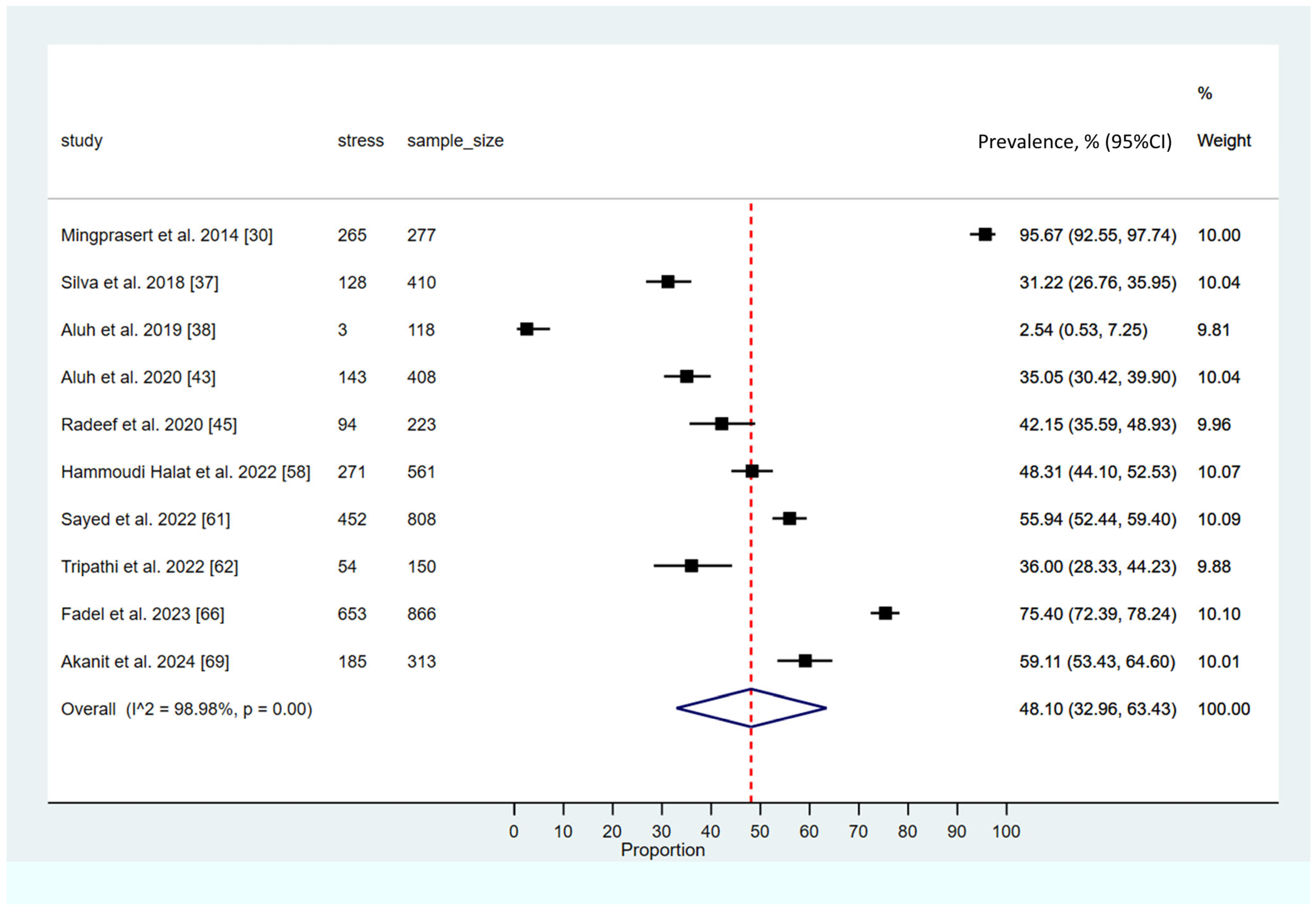Click the stress count 653
The width and height of the screenshot is (1316, 911).
(x=352, y=614)
